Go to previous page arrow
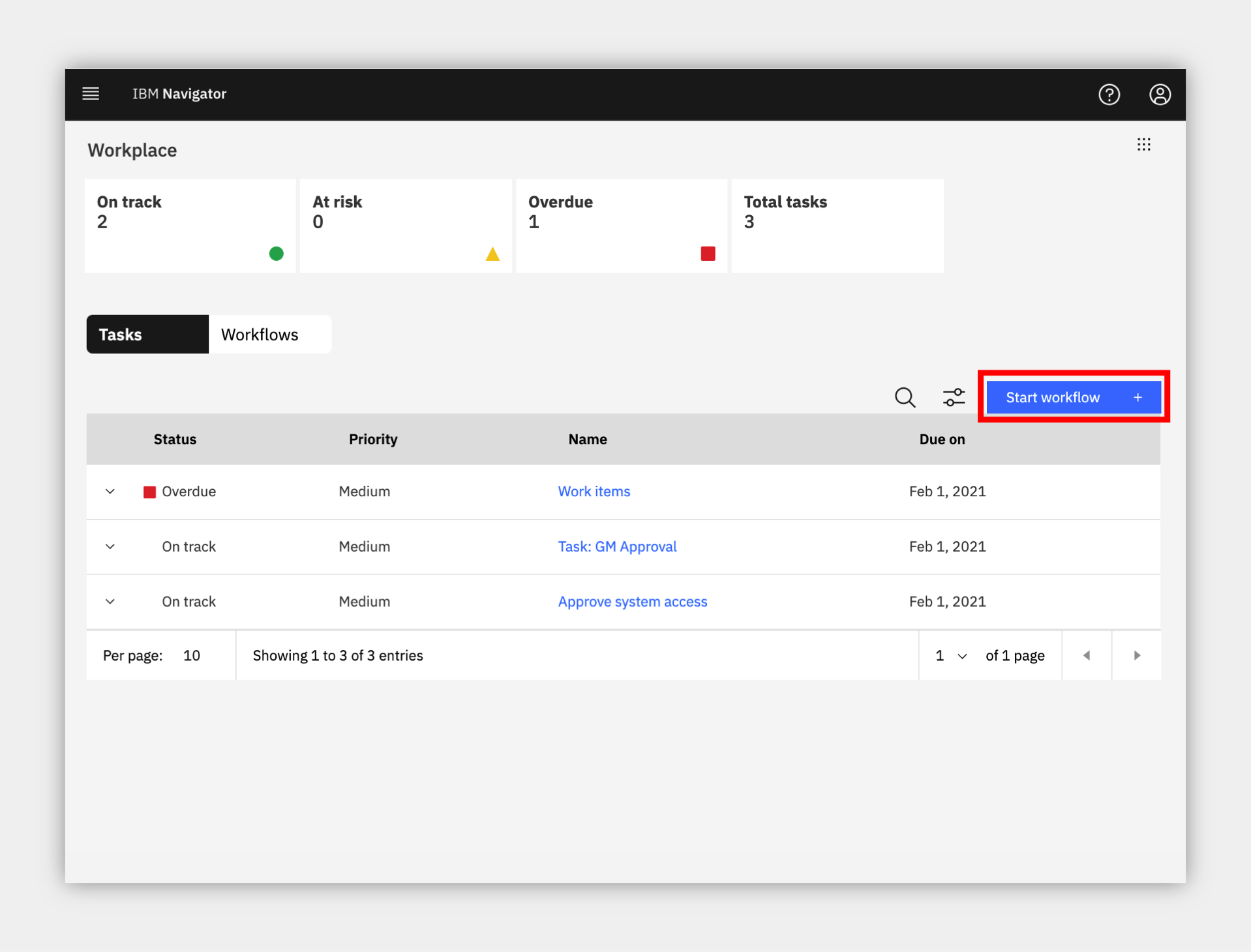The width and height of the screenshot is (1251, 952). 1087,655
